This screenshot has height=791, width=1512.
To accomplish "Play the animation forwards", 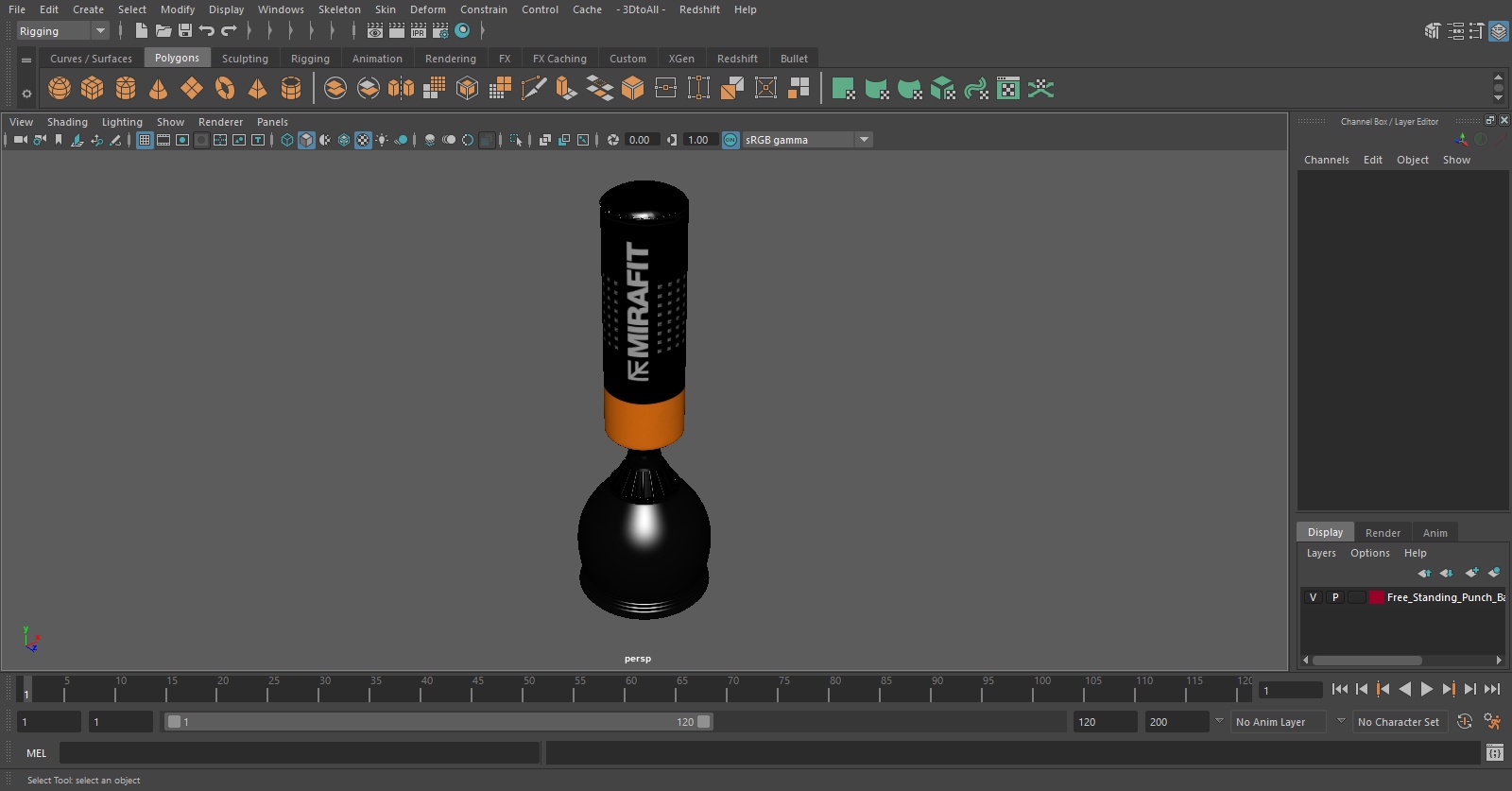I will click(x=1427, y=690).
